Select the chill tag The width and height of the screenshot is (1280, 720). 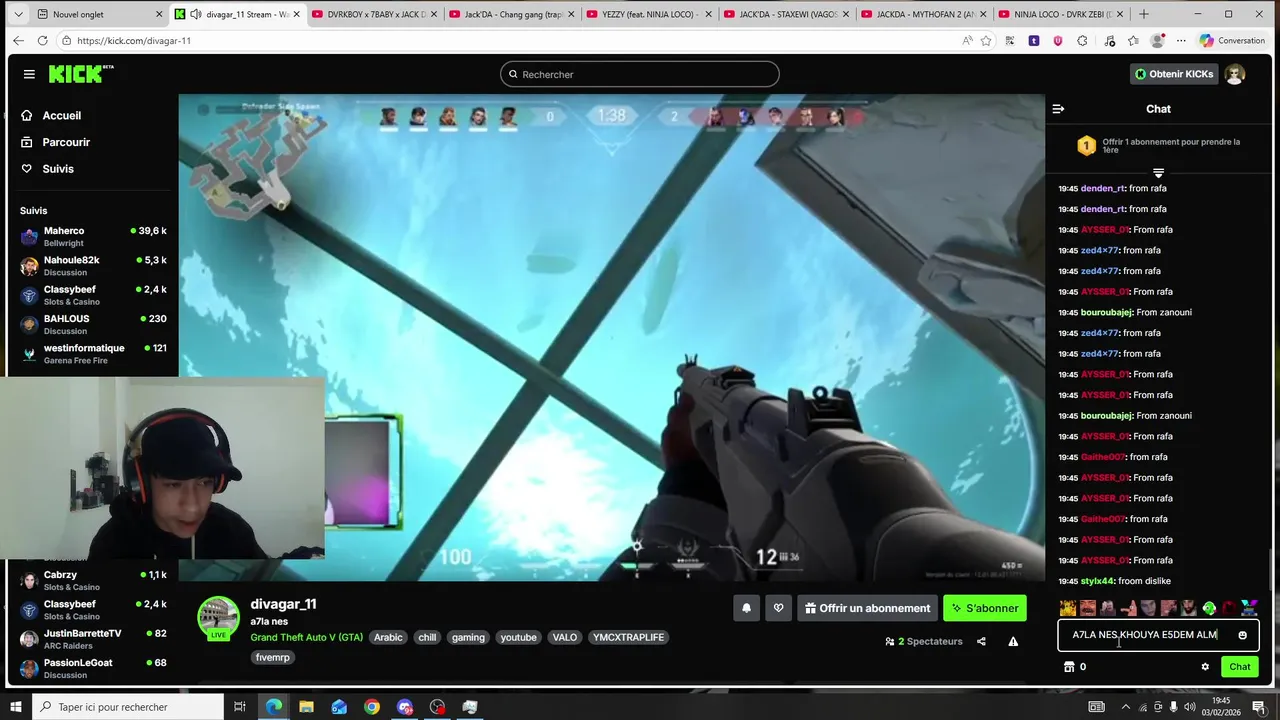click(x=427, y=637)
